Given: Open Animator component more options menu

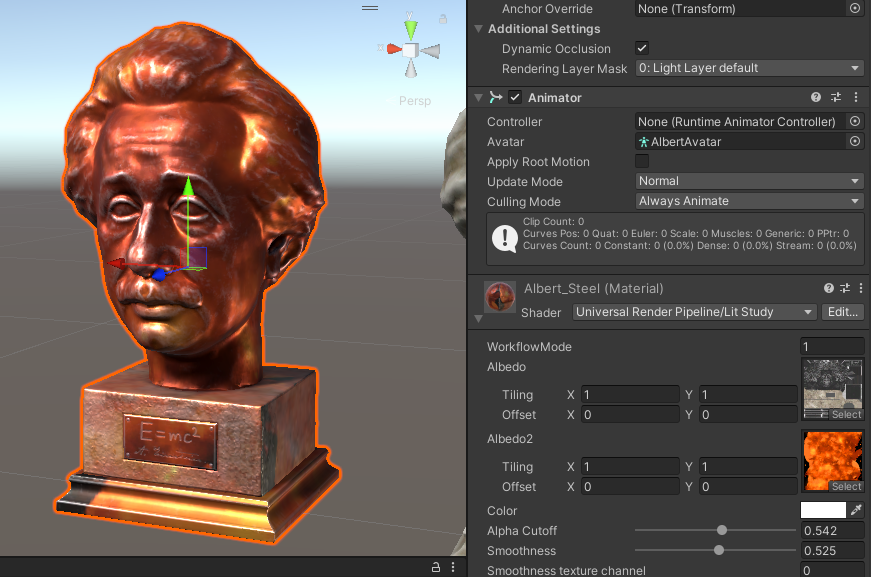Looking at the screenshot, I should [x=856, y=97].
